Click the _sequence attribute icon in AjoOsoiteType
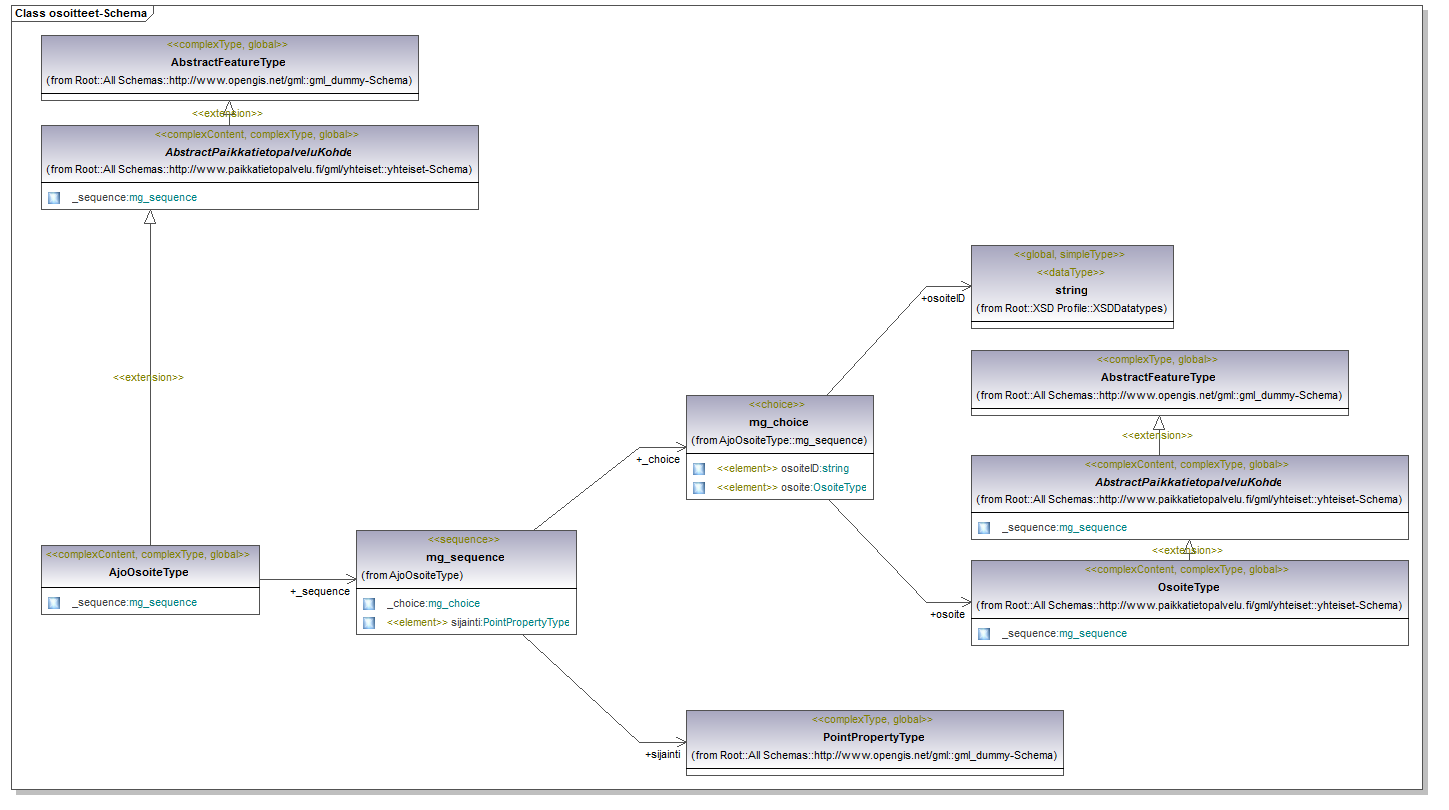The width and height of the screenshot is (1449, 810). point(54,603)
